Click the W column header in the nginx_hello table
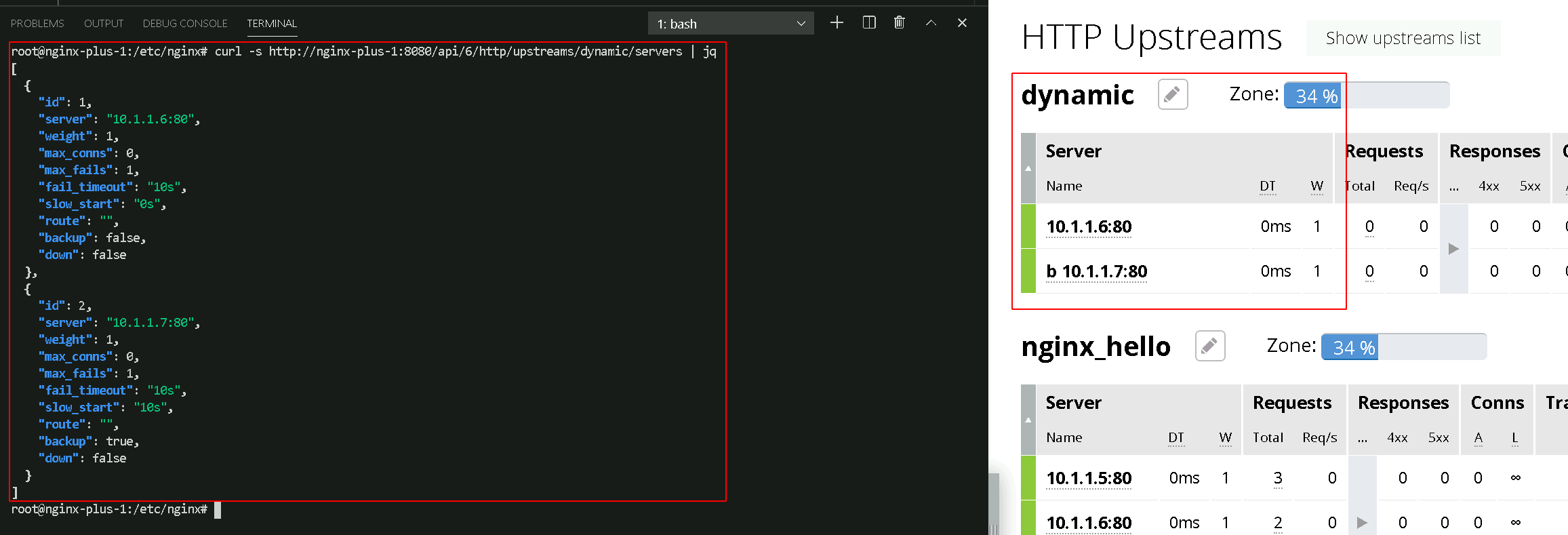 click(1226, 437)
